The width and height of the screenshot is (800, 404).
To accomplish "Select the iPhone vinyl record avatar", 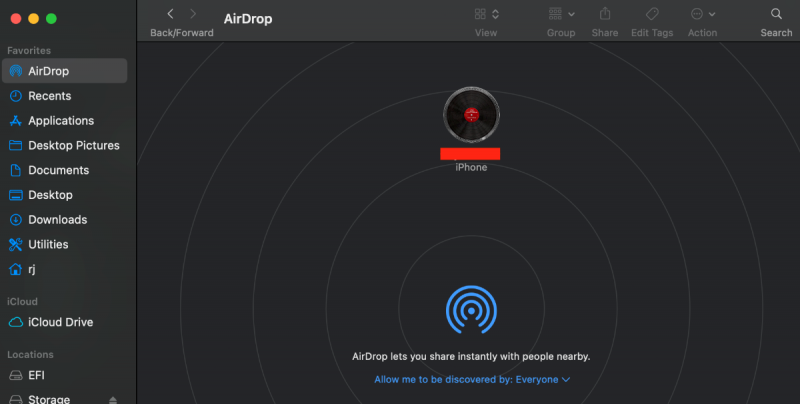I will [471, 115].
